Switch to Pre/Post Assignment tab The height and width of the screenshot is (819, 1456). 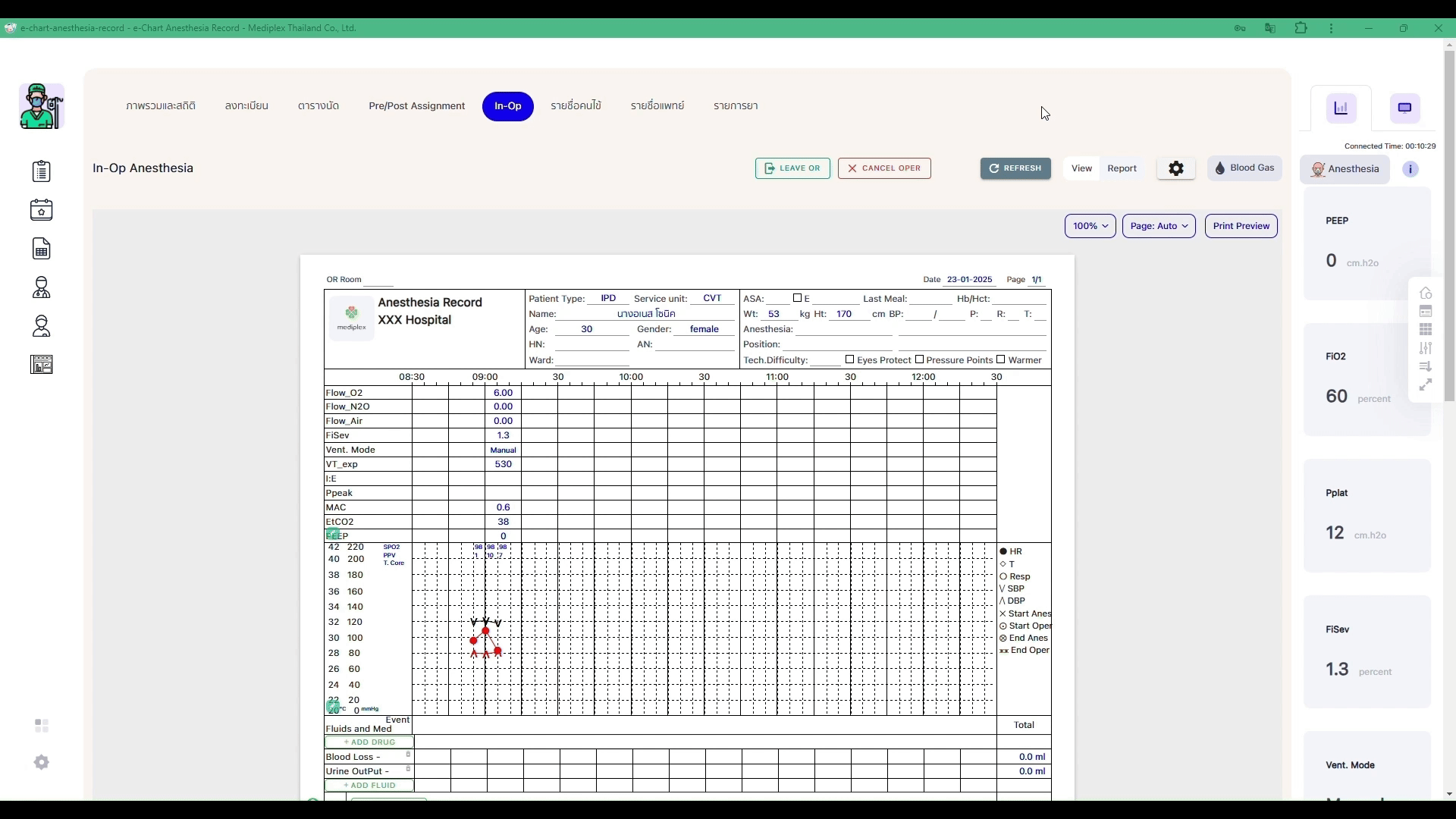click(416, 106)
